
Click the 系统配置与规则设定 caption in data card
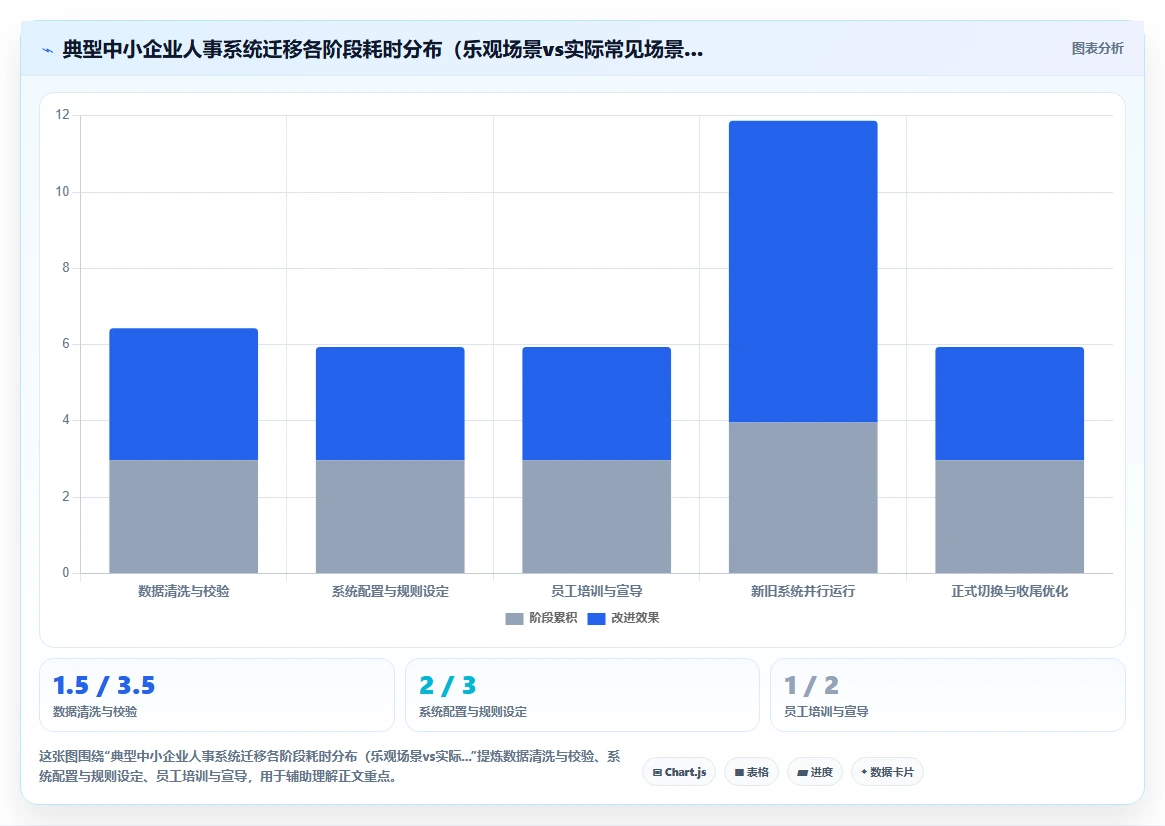473,712
